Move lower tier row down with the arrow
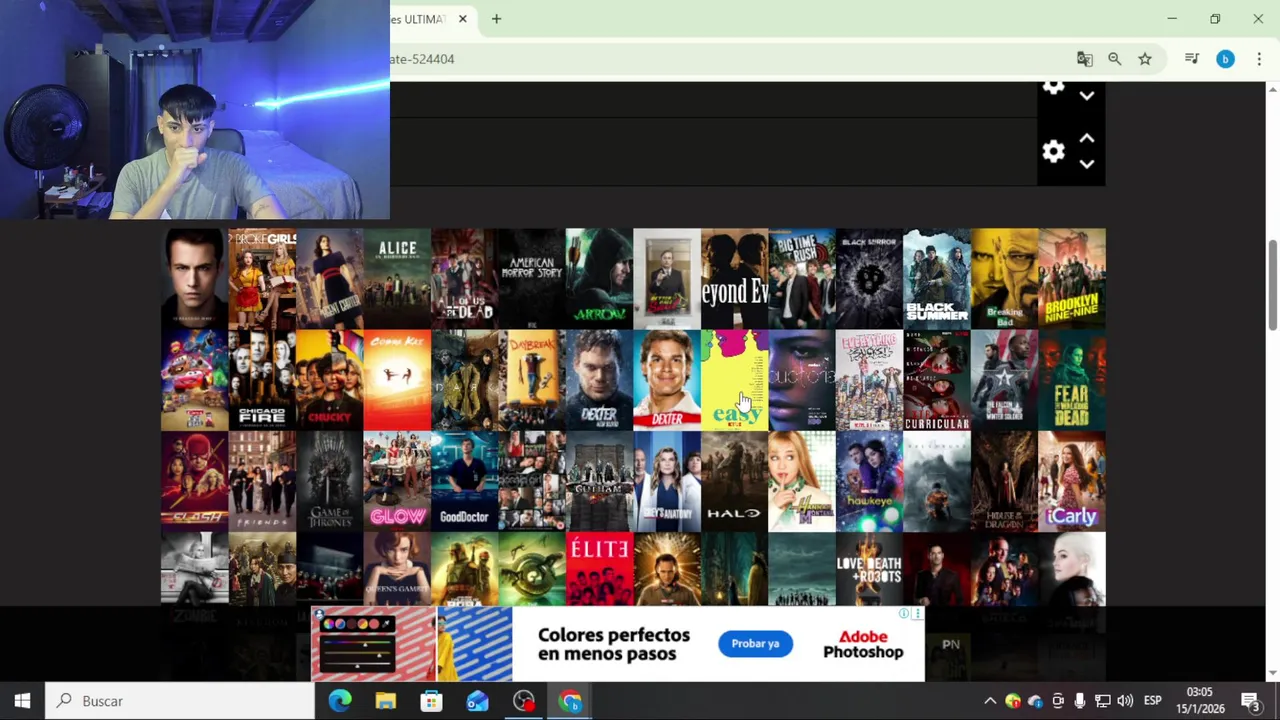The width and height of the screenshot is (1280, 720). pos(1087,164)
